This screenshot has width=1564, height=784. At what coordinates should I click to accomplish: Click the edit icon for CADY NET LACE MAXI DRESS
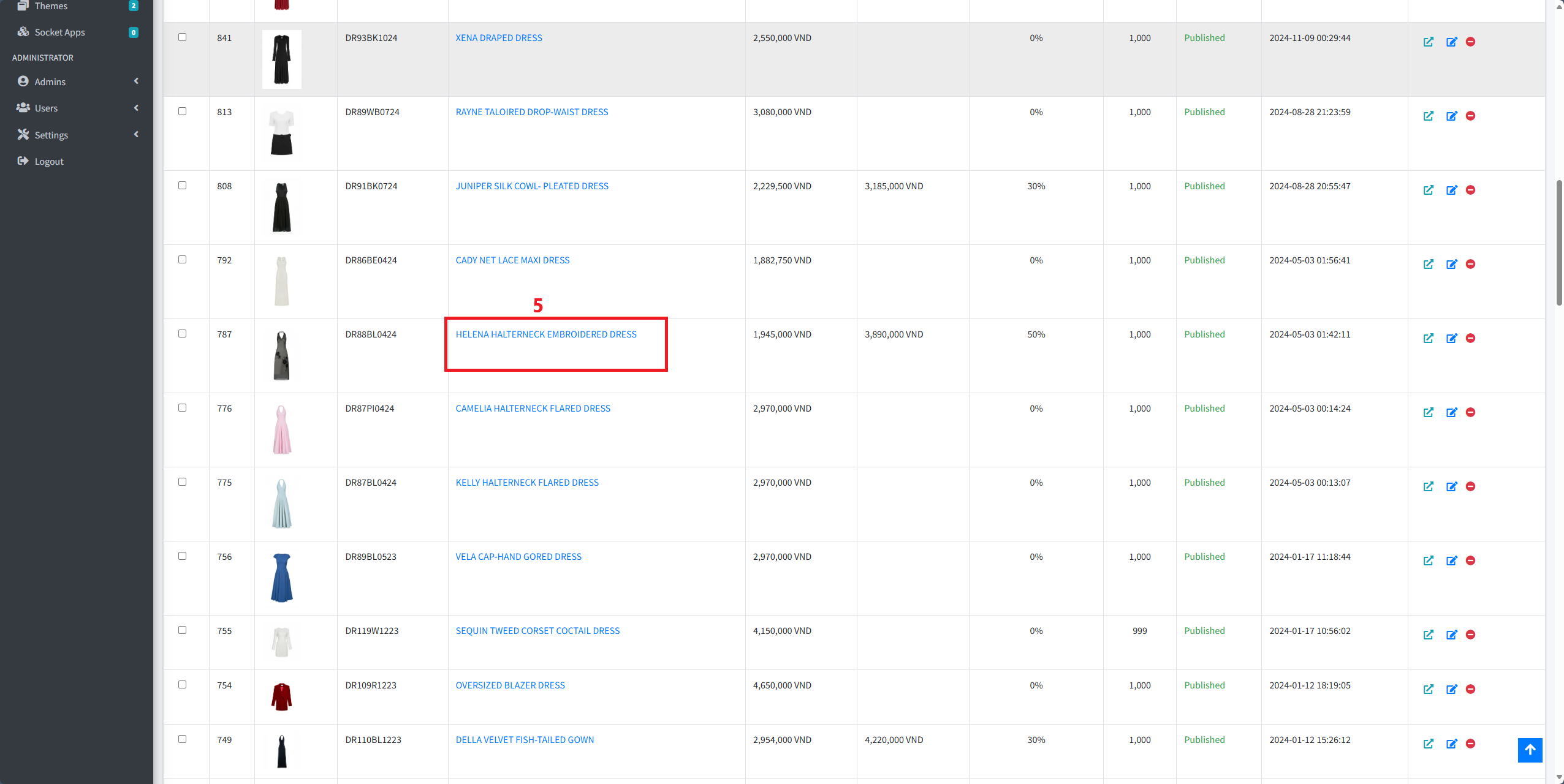[1451, 264]
